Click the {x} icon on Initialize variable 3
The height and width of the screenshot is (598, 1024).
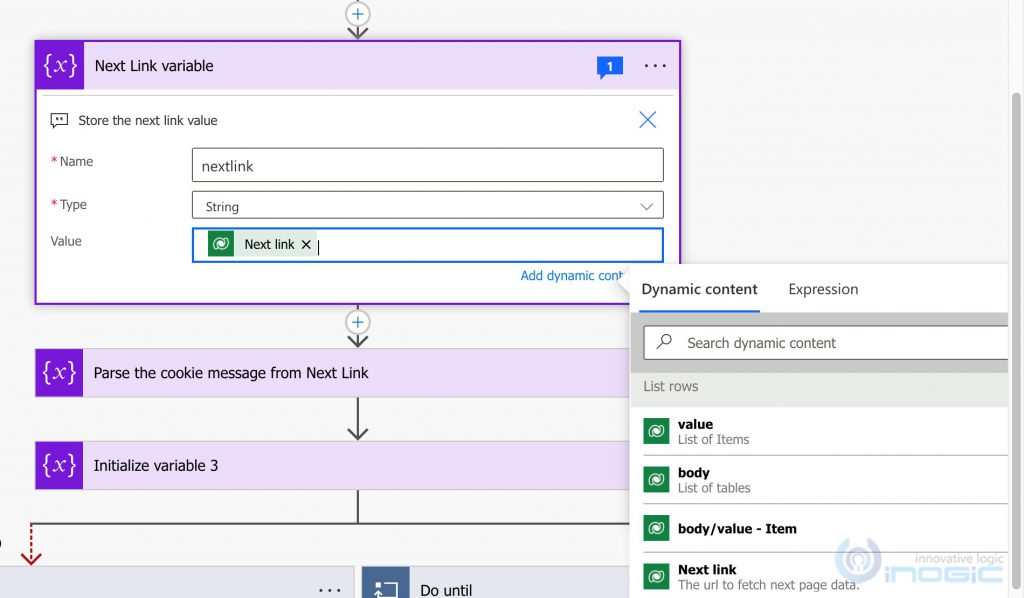[x=59, y=465]
